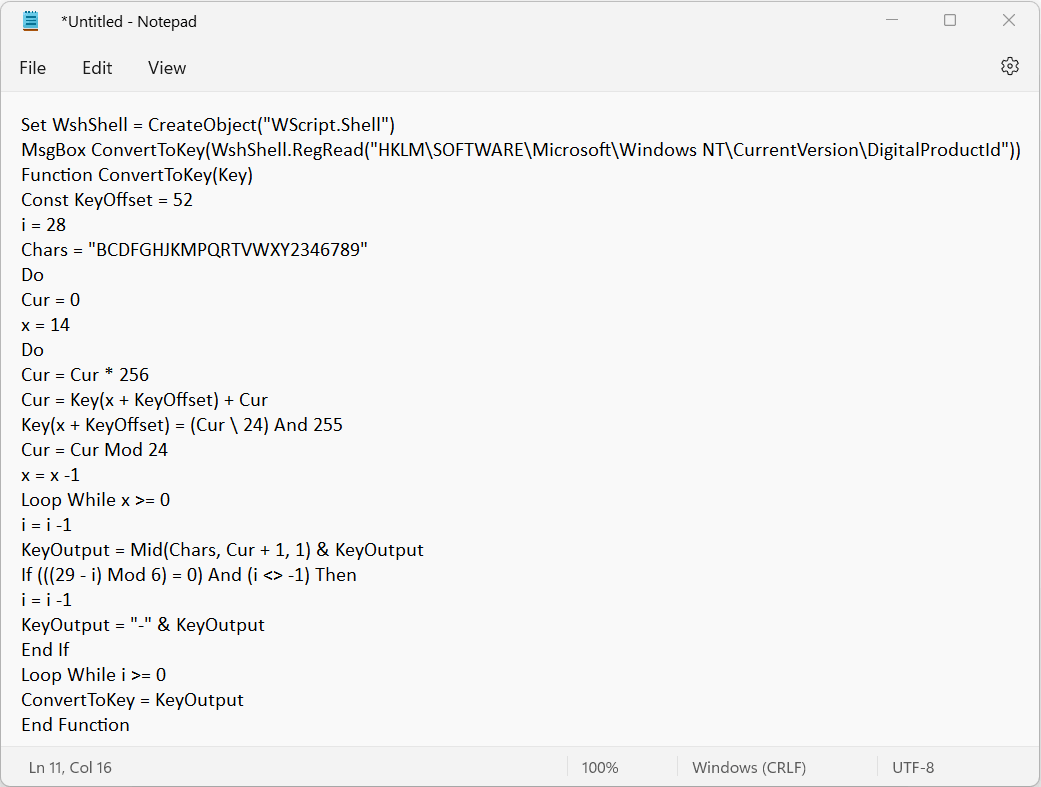
Task: Click the Cur = Cur Mod 24 line
Action: [x=94, y=449]
